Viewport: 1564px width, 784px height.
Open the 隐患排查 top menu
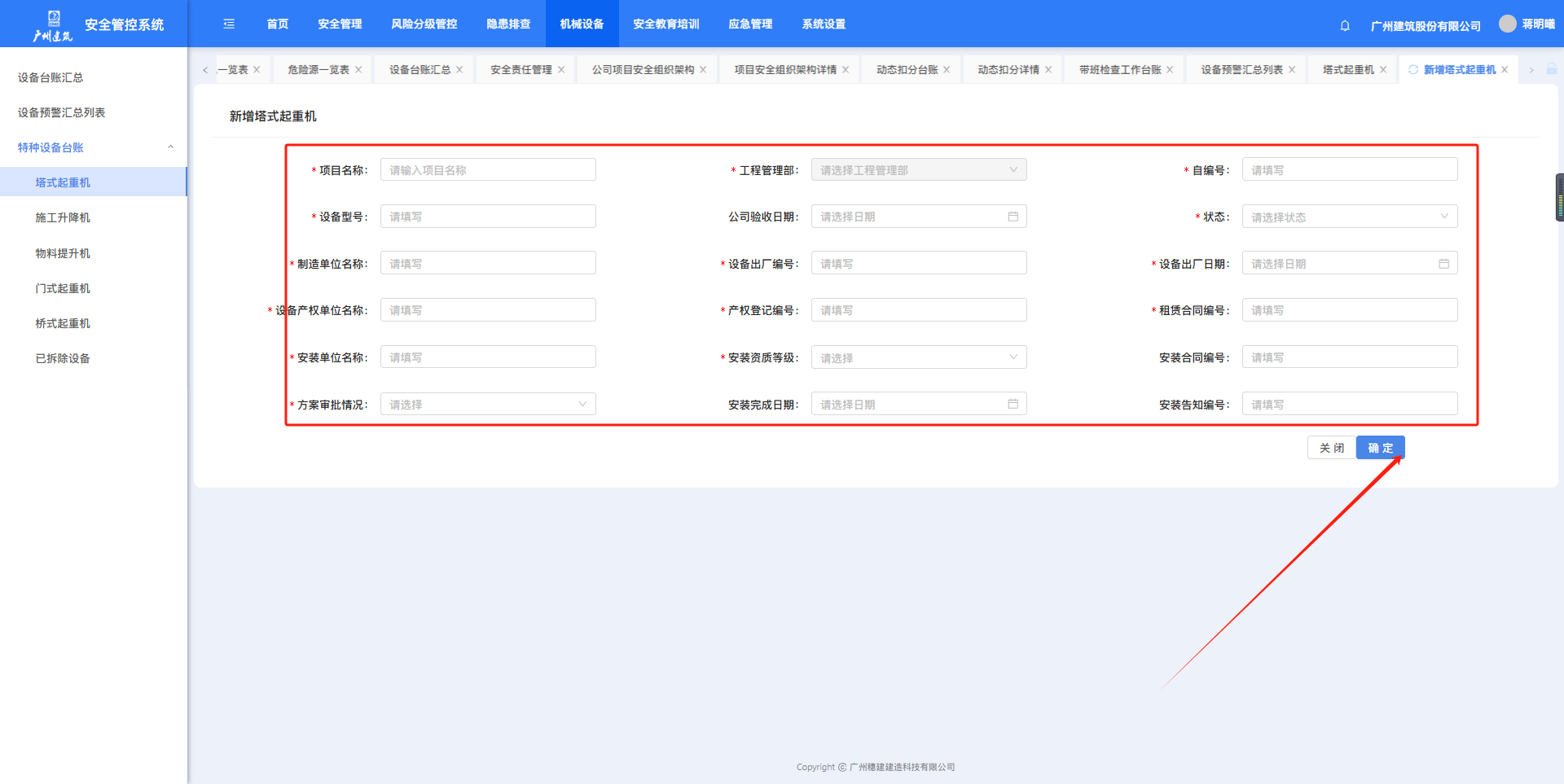508,24
